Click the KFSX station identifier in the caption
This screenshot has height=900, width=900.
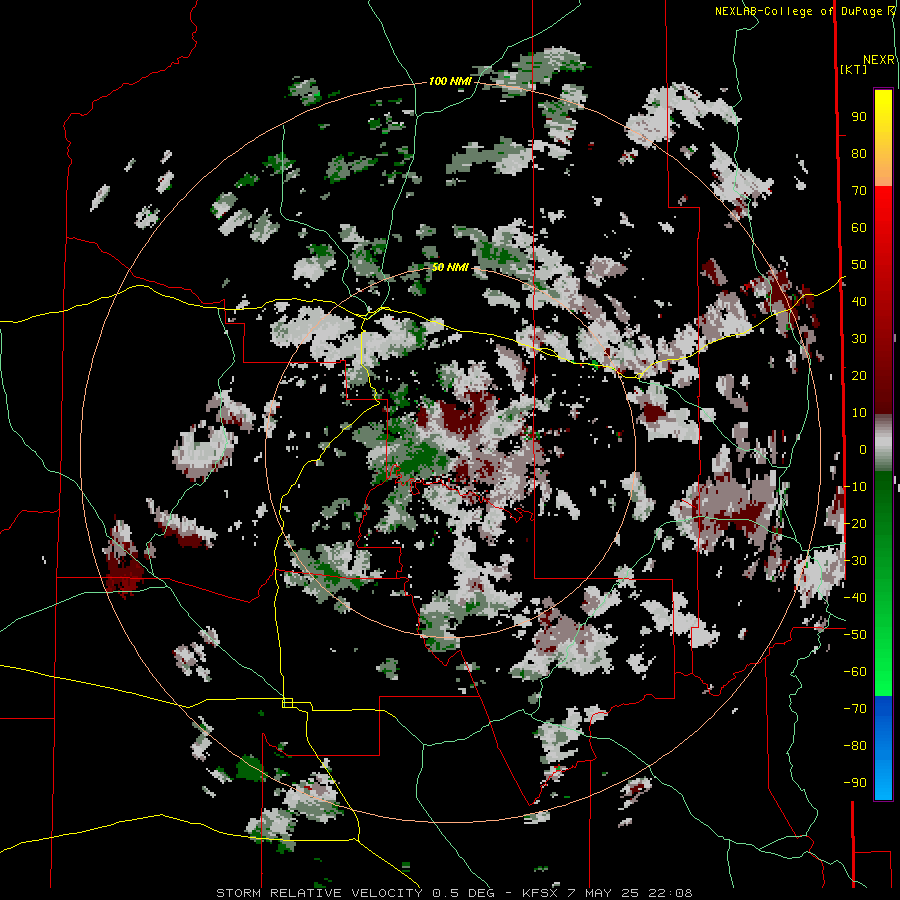[541, 893]
